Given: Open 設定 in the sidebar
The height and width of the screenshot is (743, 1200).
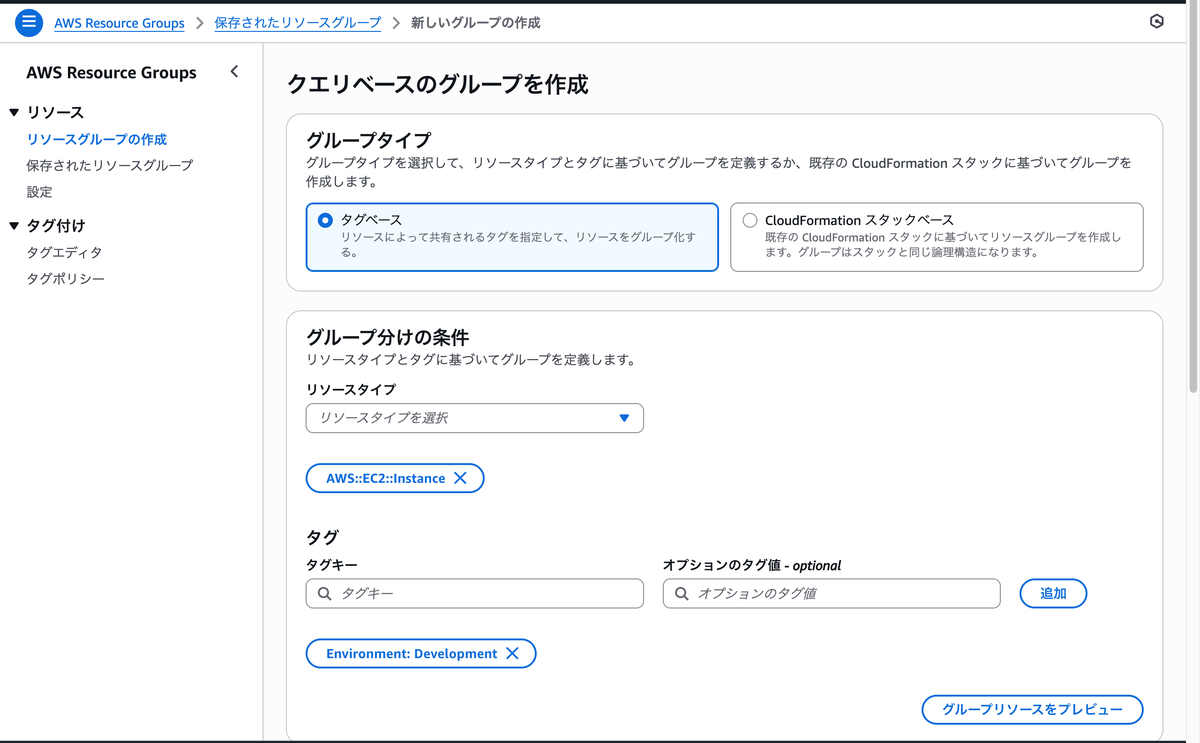Looking at the screenshot, I should (39, 192).
